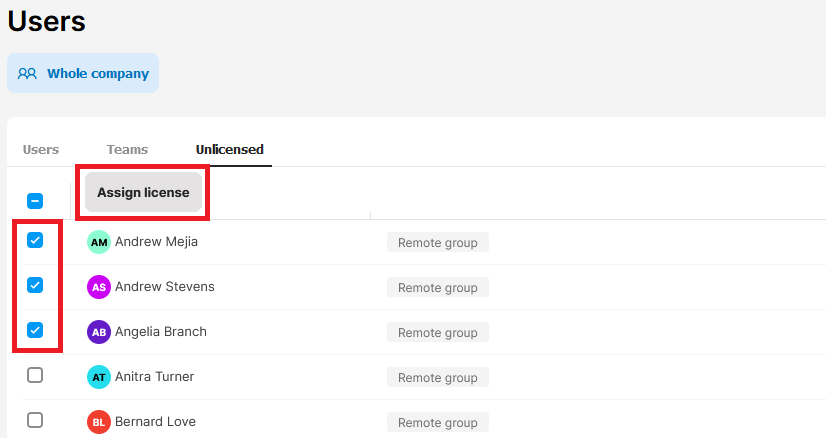
Task: Click the people icon in Whole company
Action: click(27, 73)
